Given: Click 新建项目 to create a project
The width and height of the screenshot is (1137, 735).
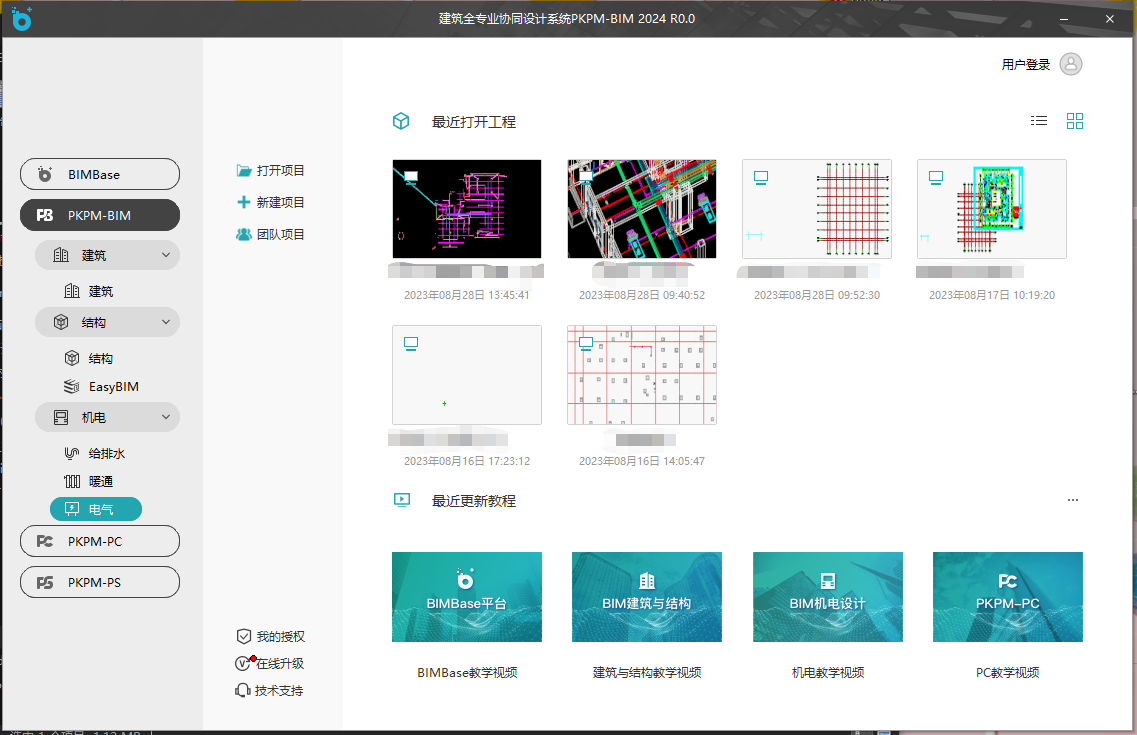Looking at the screenshot, I should click(270, 202).
